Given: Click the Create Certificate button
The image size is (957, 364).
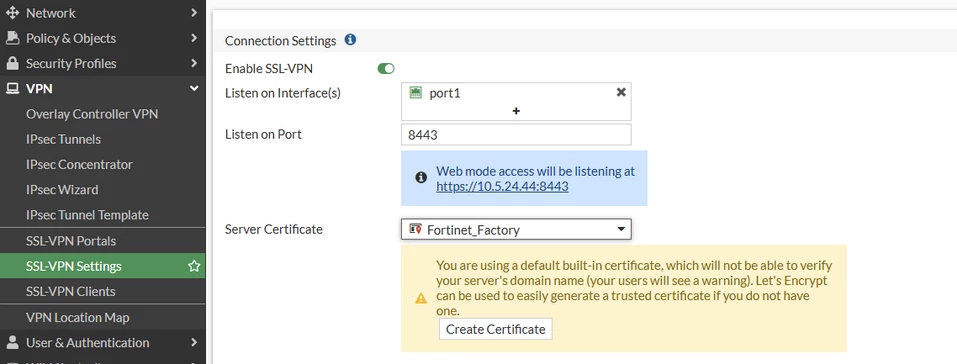Looking at the screenshot, I should click(496, 329).
